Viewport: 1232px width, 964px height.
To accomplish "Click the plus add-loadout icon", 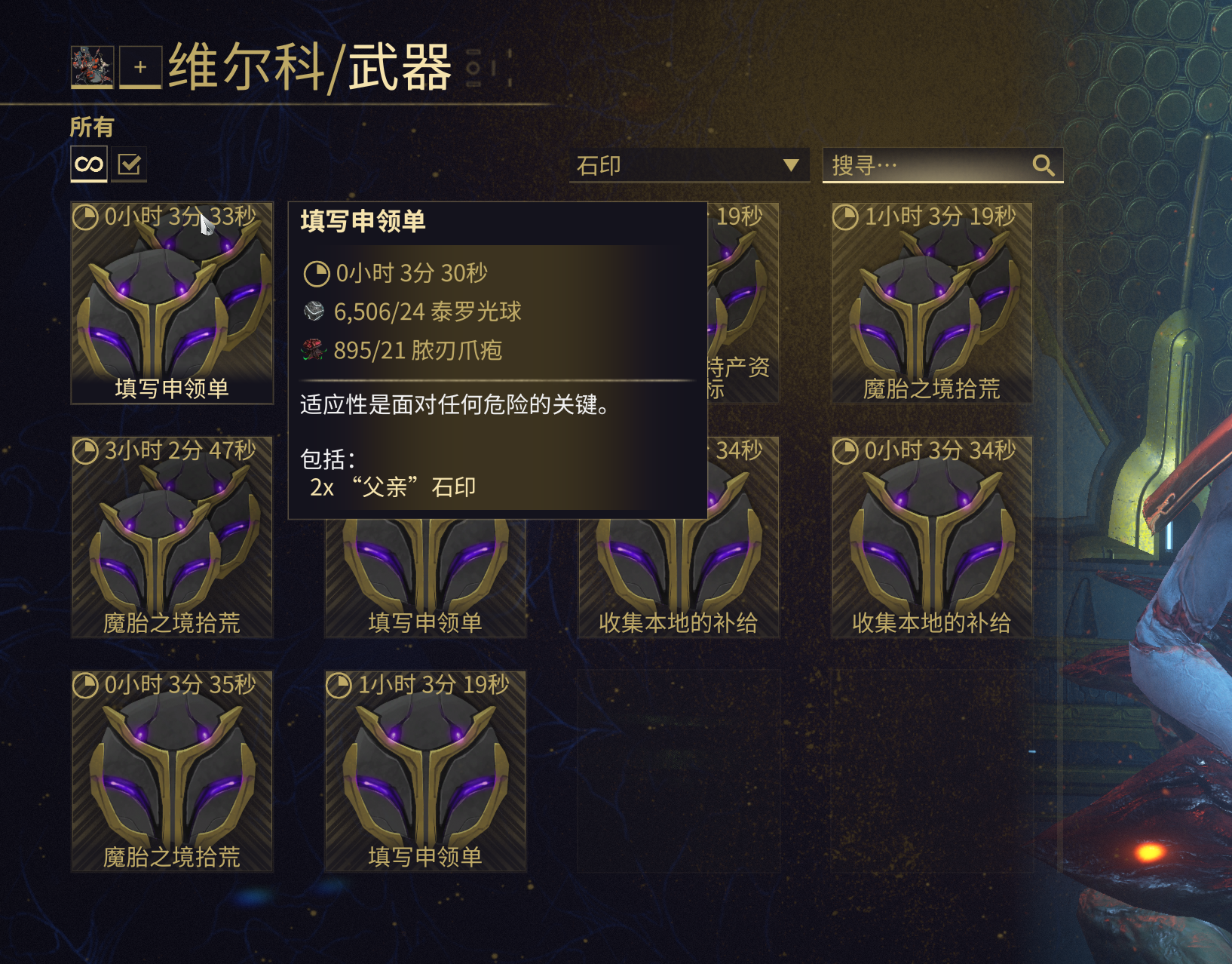I will 141,66.
